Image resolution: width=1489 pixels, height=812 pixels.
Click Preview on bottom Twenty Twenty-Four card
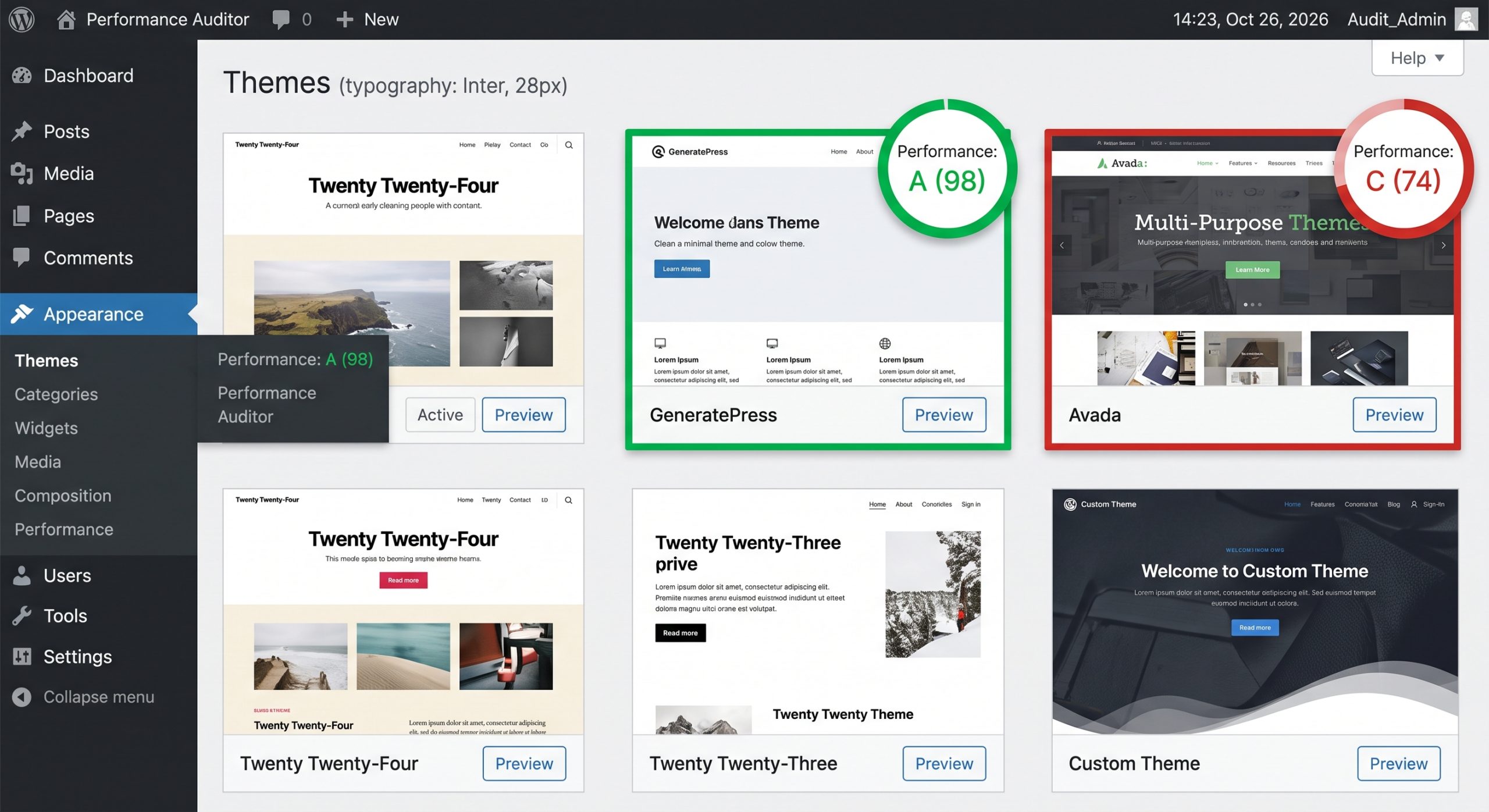coord(524,764)
